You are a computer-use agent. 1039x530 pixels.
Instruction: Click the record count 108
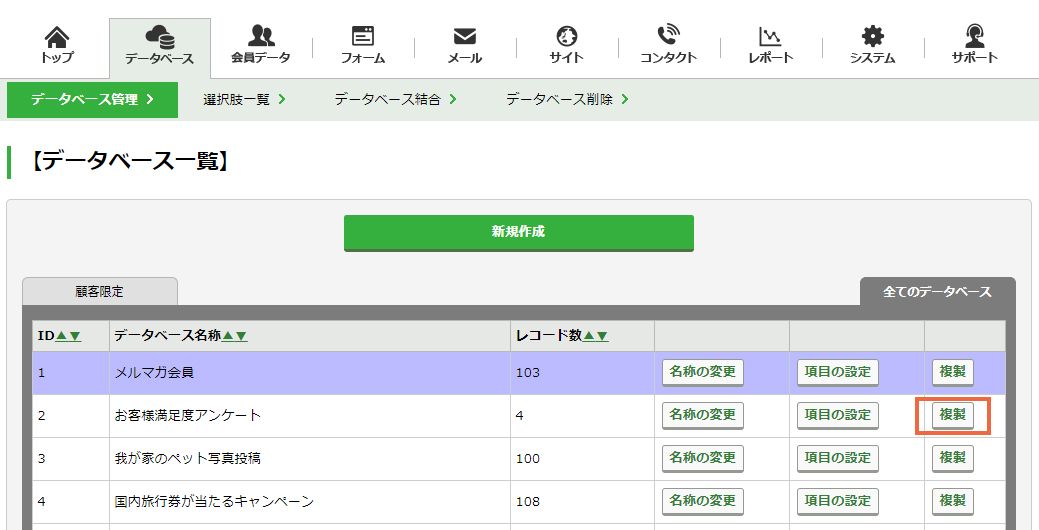(x=527, y=502)
